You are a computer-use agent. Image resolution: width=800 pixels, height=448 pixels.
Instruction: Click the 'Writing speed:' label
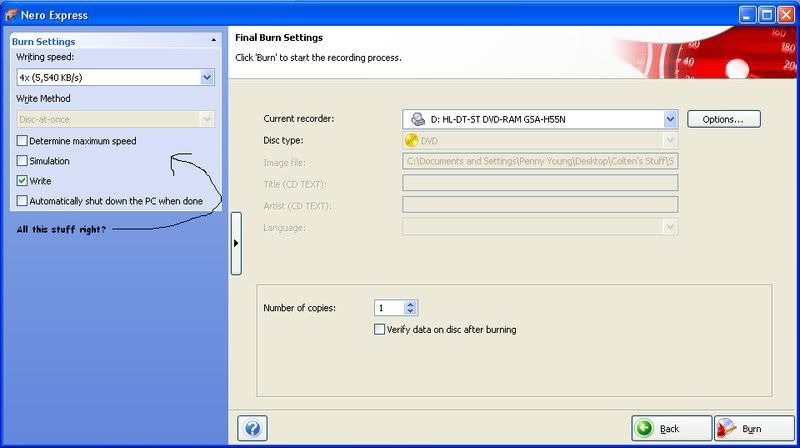point(45,57)
